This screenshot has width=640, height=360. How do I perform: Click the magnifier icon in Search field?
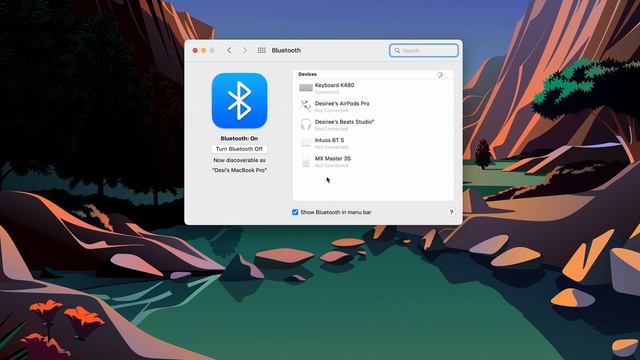click(x=397, y=51)
